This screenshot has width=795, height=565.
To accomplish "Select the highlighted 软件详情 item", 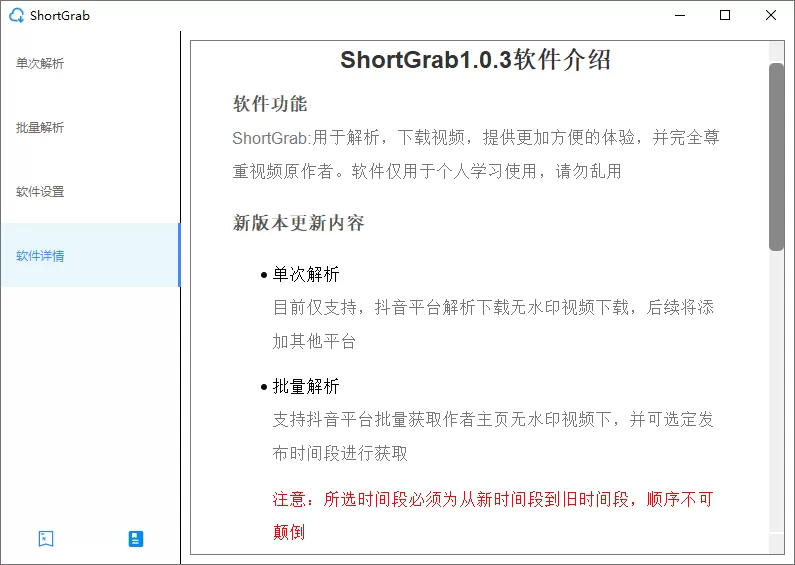I will 90,255.
